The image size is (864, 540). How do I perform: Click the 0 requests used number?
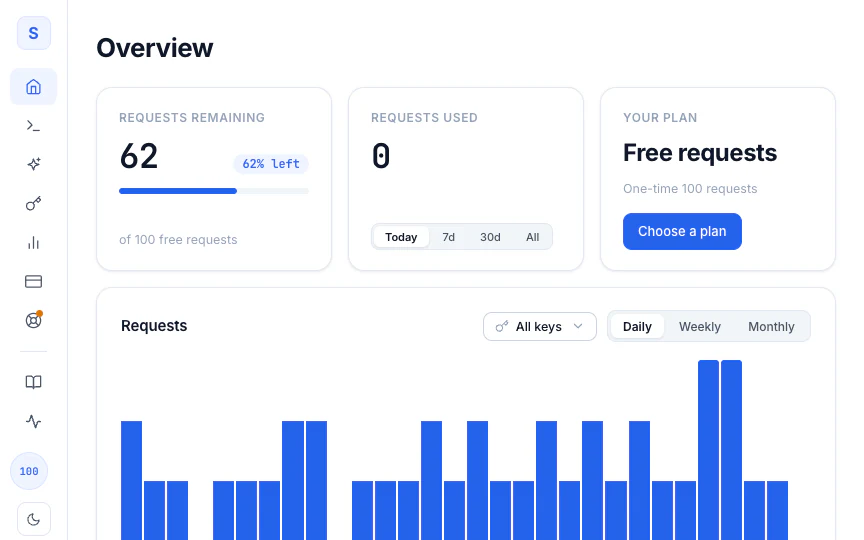point(381,156)
